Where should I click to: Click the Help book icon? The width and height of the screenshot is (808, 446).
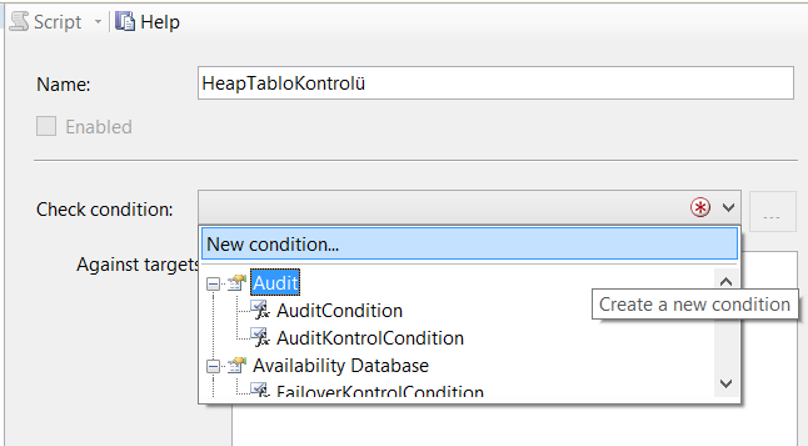click(125, 22)
